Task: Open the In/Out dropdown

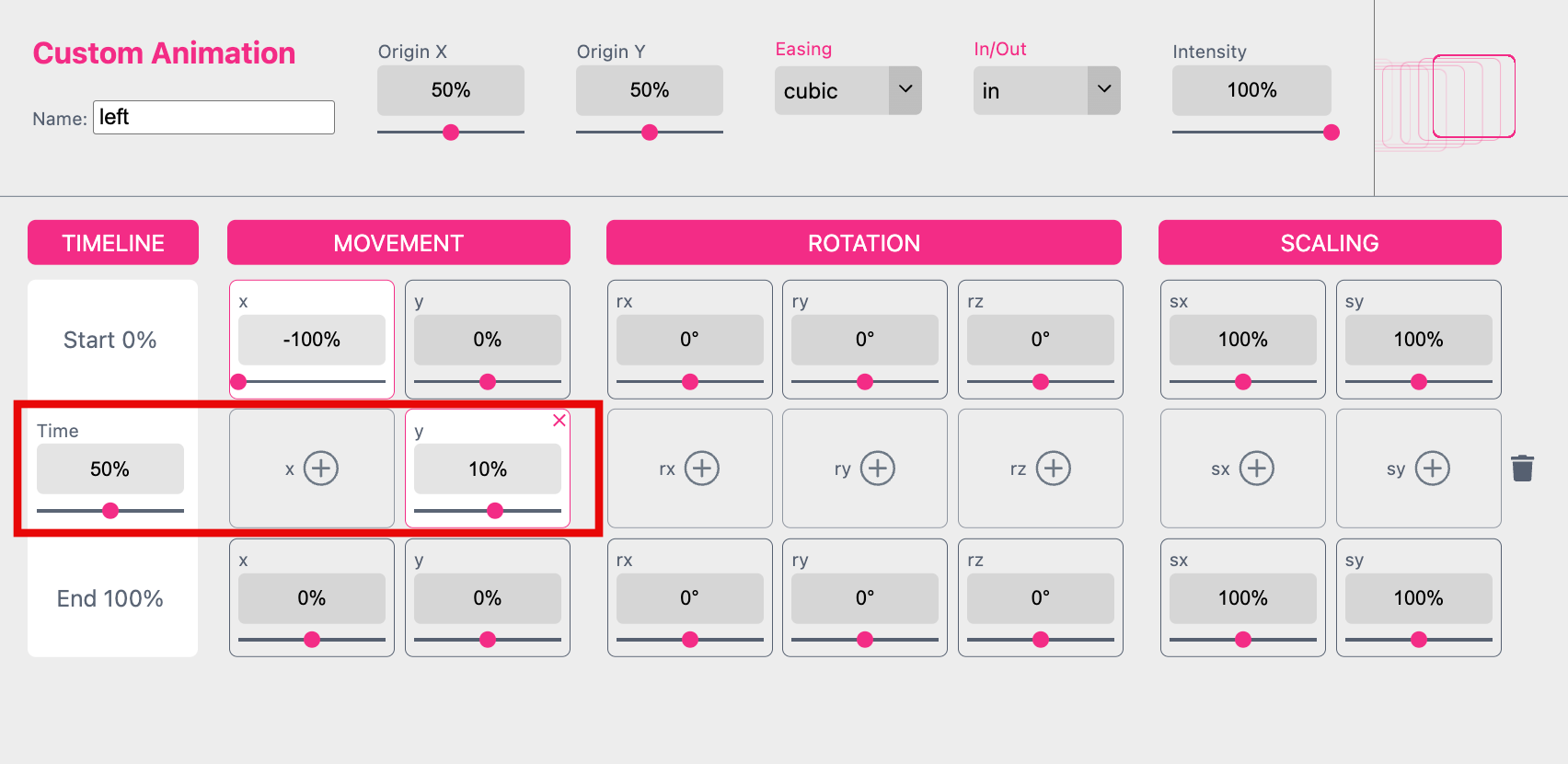Action: point(1046,90)
